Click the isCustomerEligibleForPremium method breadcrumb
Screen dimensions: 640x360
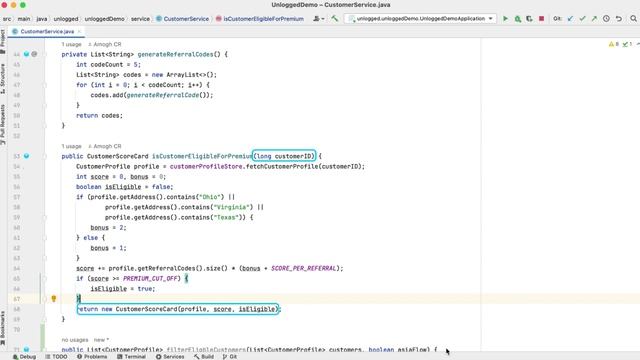(x=260, y=19)
